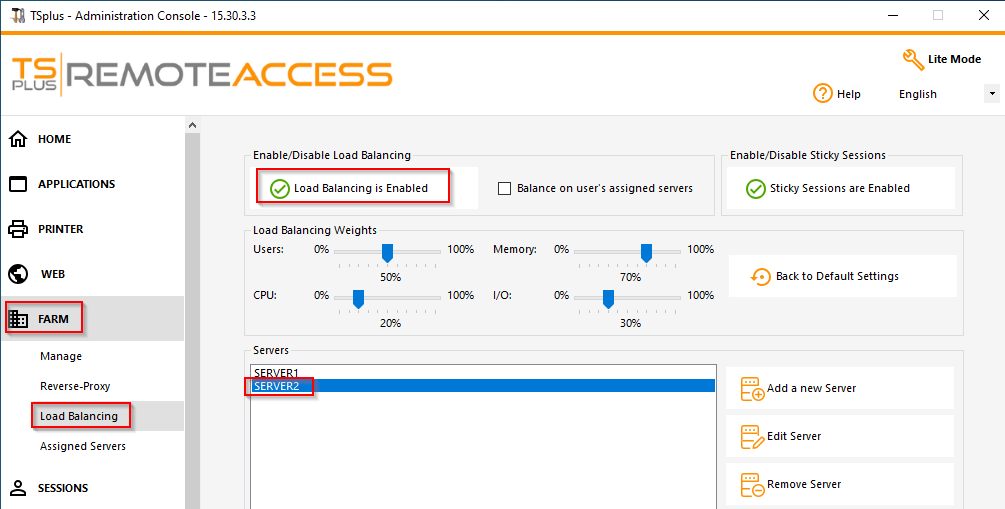Go to Assigned Servers submenu item
Screen dimensions: 1005x509
point(83,446)
